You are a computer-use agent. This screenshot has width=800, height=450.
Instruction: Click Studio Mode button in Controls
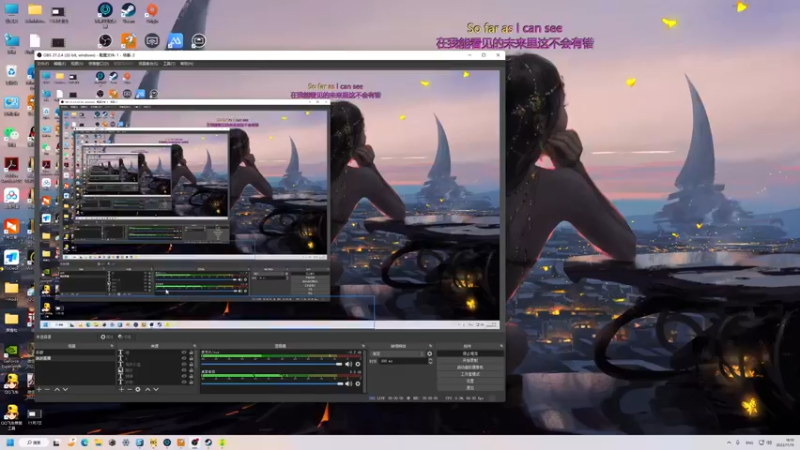coord(470,374)
